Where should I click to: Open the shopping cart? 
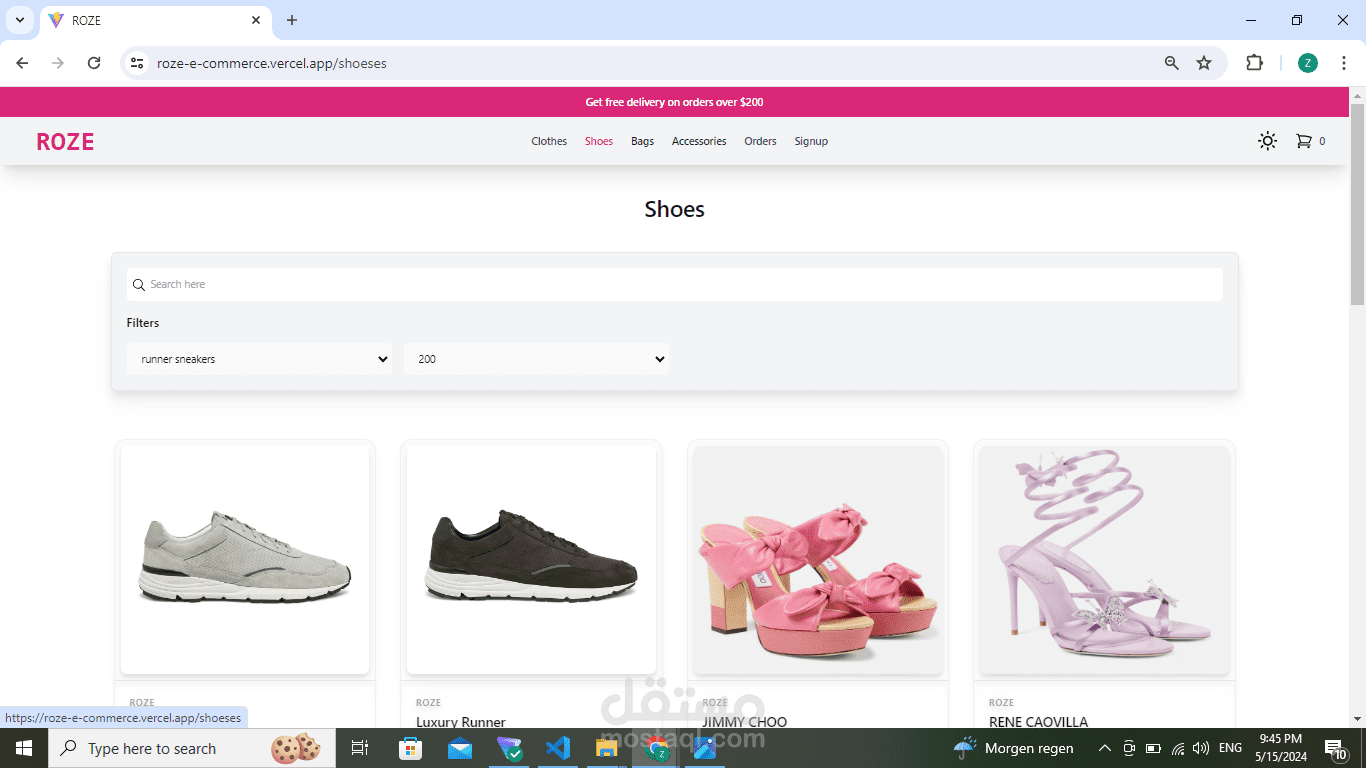tap(1310, 141)
